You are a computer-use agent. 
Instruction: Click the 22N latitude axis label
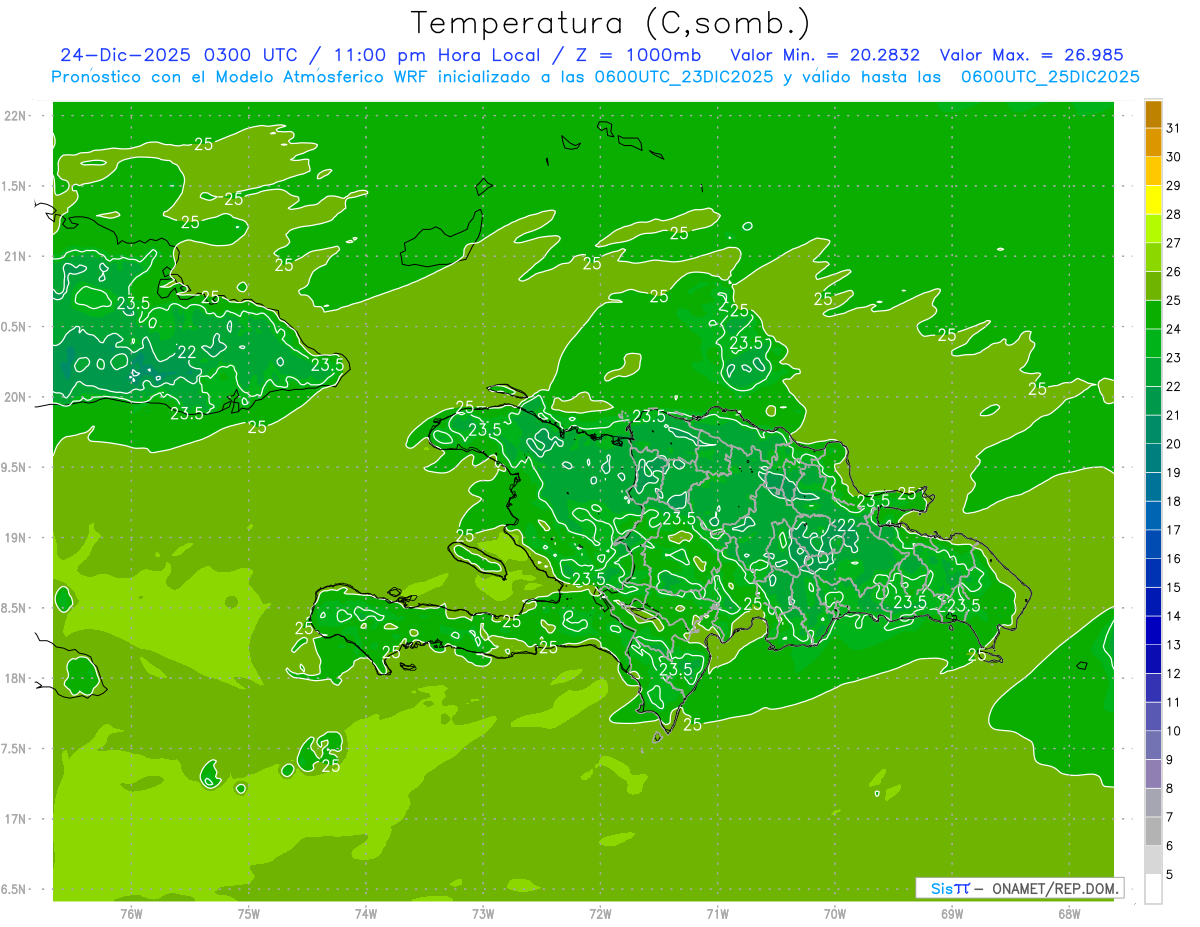click(17, 116)
